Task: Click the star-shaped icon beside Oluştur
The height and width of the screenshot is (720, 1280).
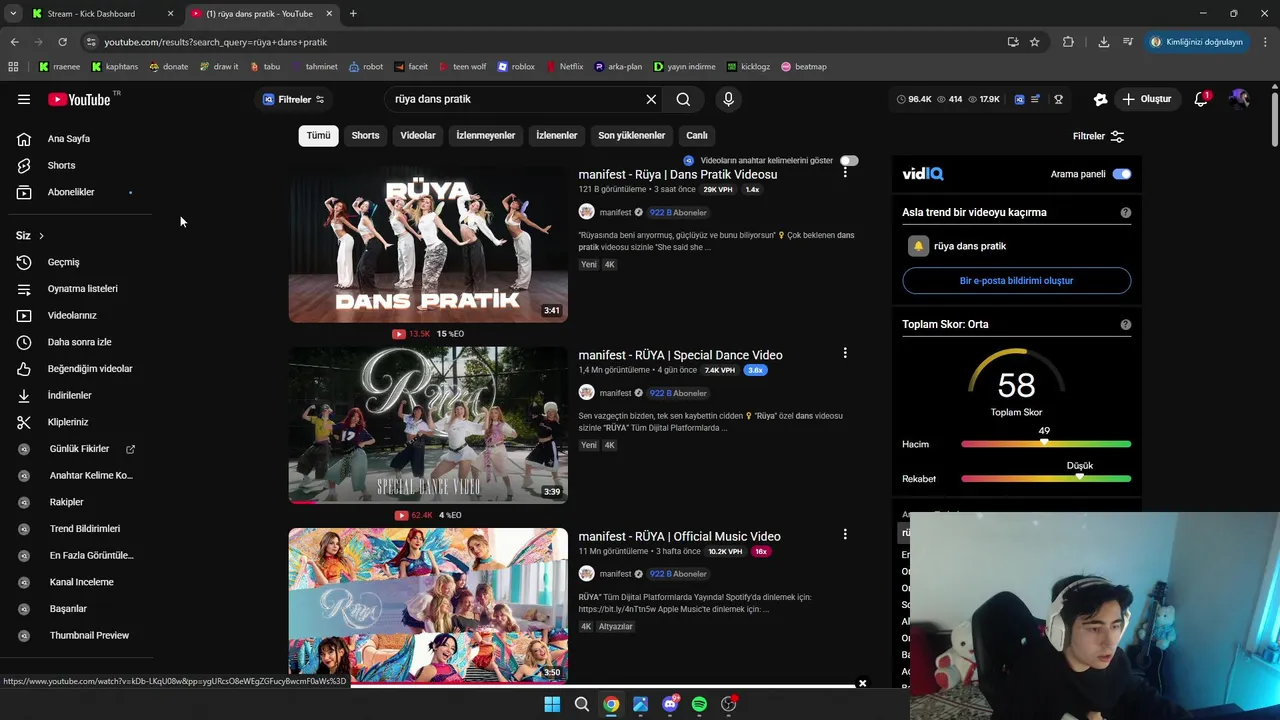Action: [1100, 99]
